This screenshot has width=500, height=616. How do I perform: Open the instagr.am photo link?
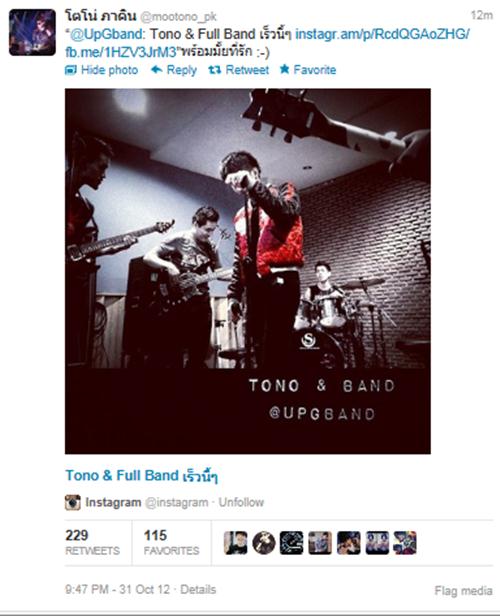tap(382, 34)
